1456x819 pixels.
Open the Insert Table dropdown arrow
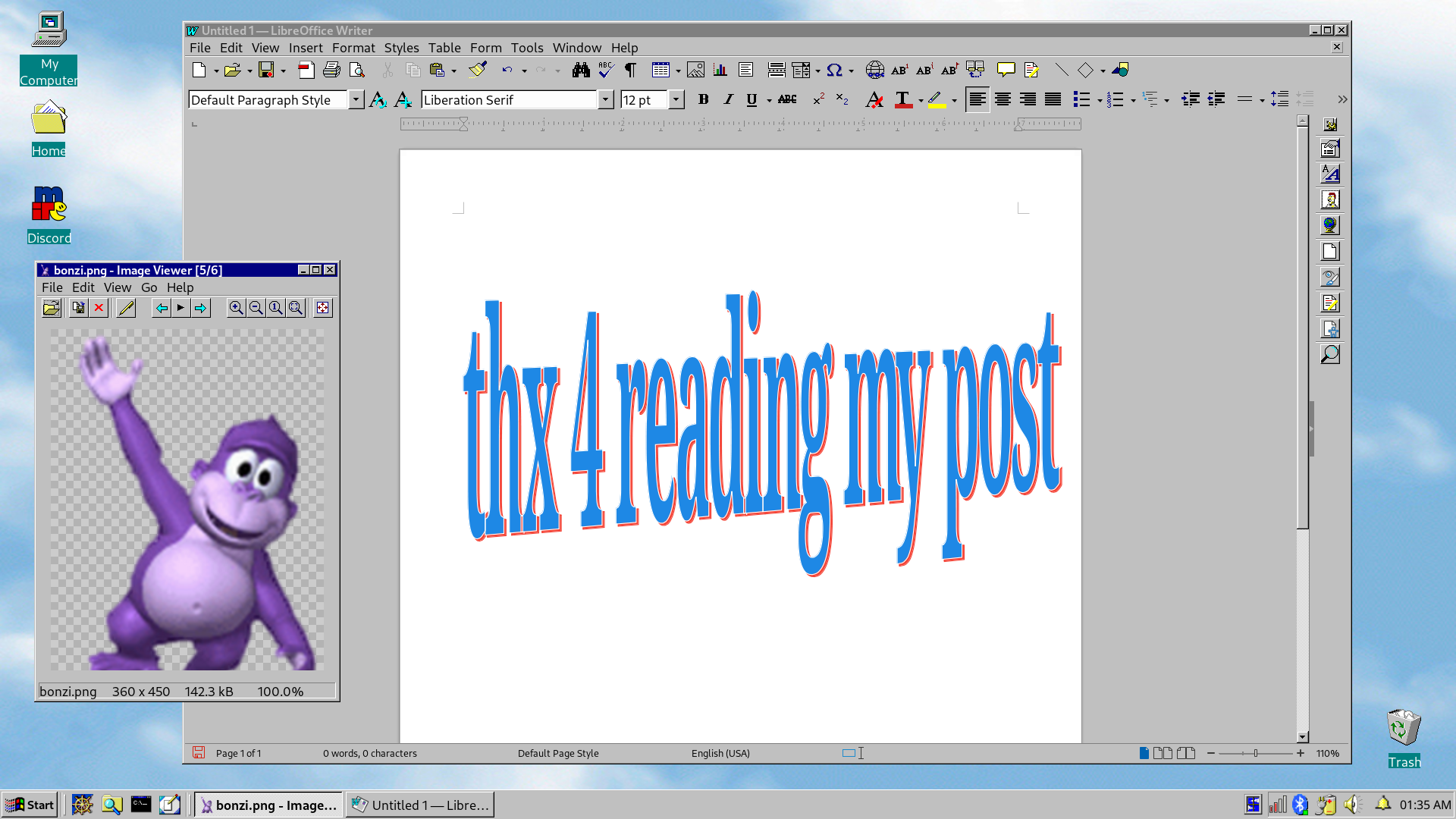click(678, 71)
